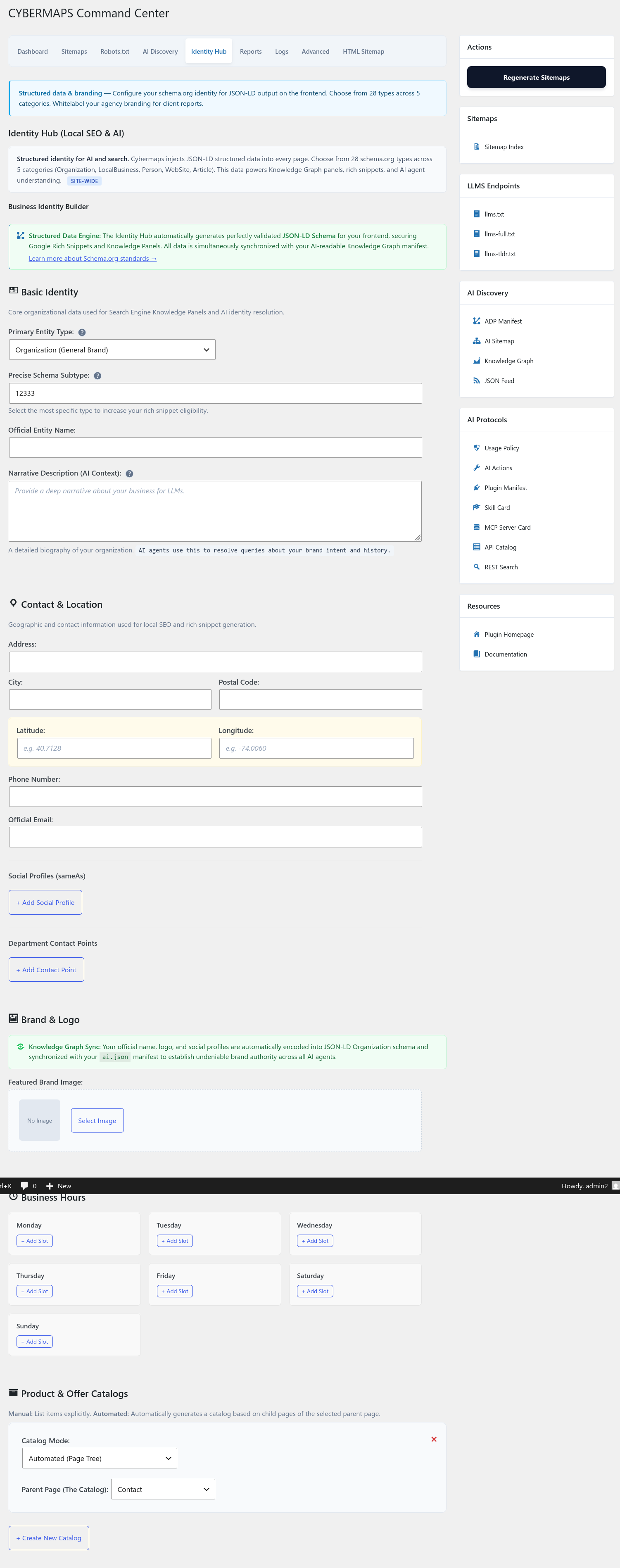Go to the AI Discovery tab
The width and height of the screenshot is (620, 1568).
tap(160, 52)
